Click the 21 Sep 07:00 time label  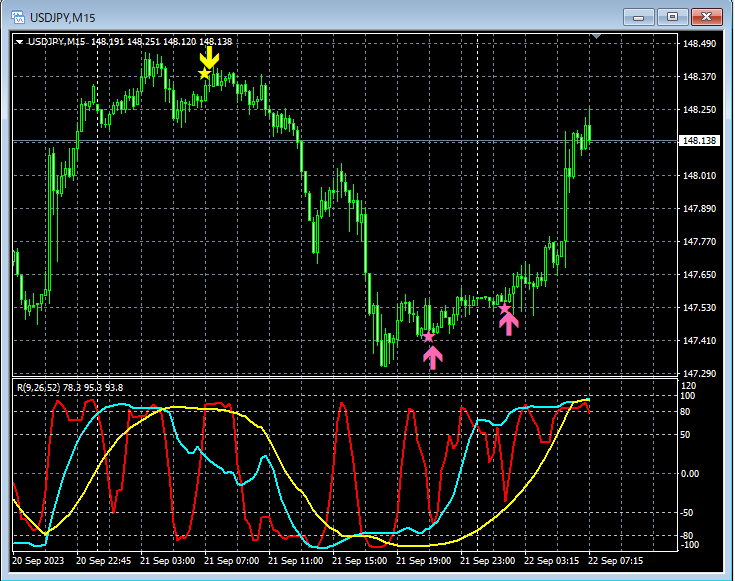[231, 561]
